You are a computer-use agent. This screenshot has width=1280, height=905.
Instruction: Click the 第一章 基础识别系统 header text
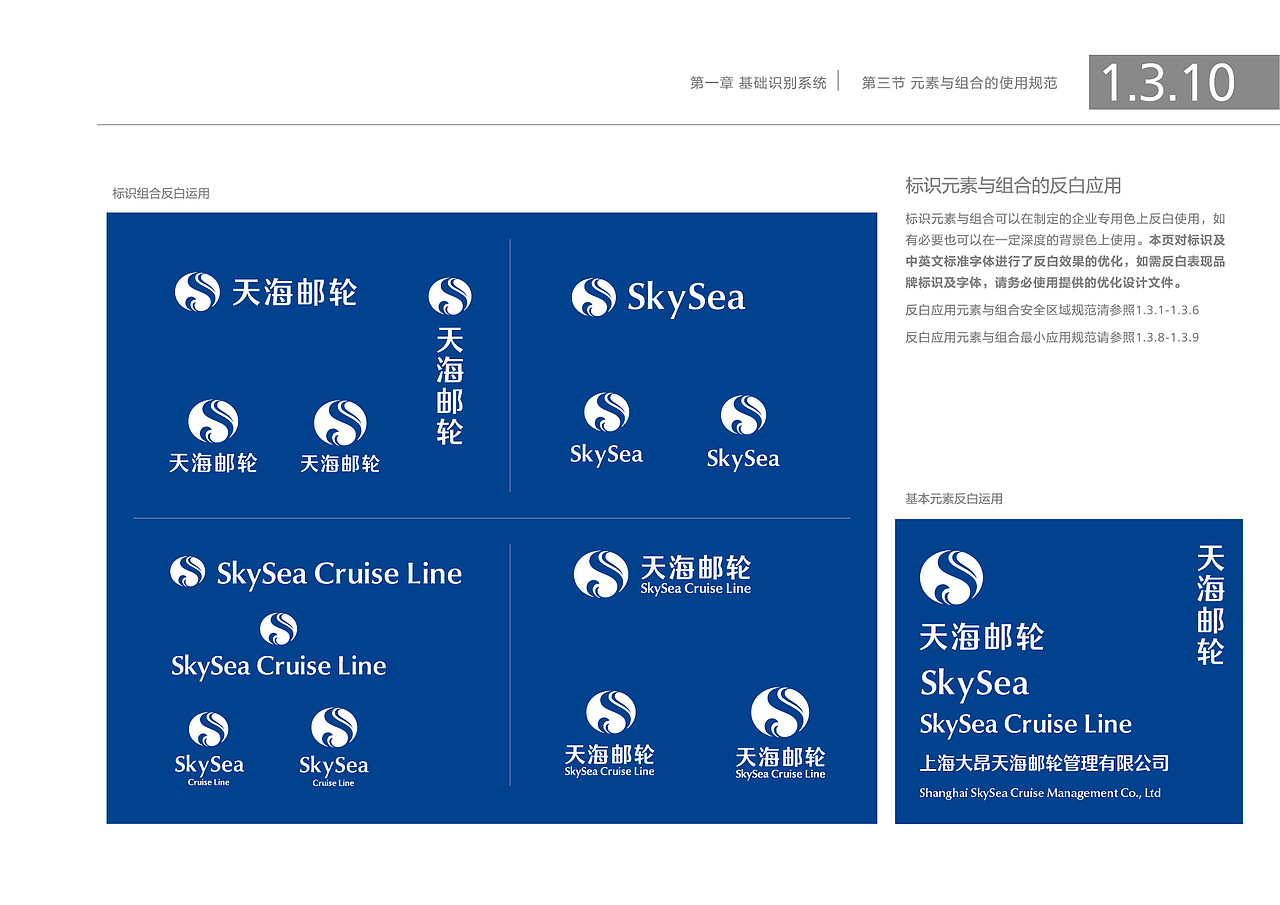(x=758, y=83)
